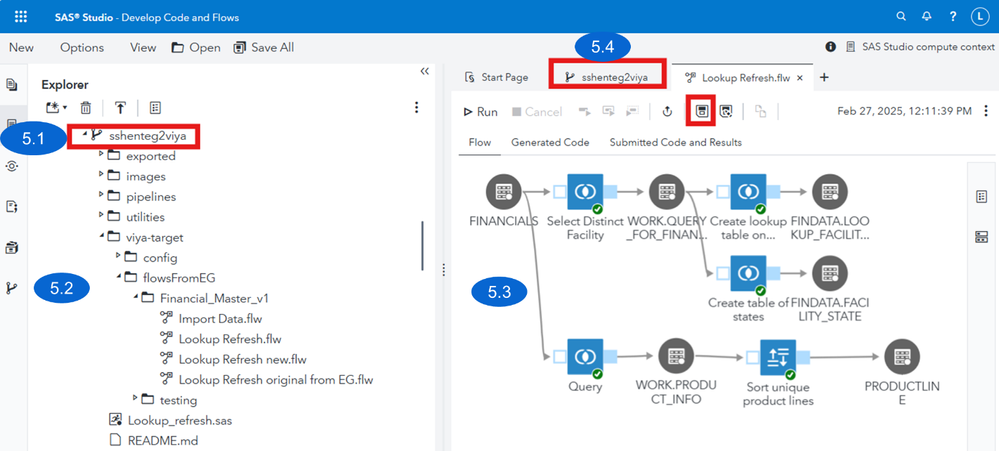
Task: Switch to the Generated Code tab
Action: (550, 143)
